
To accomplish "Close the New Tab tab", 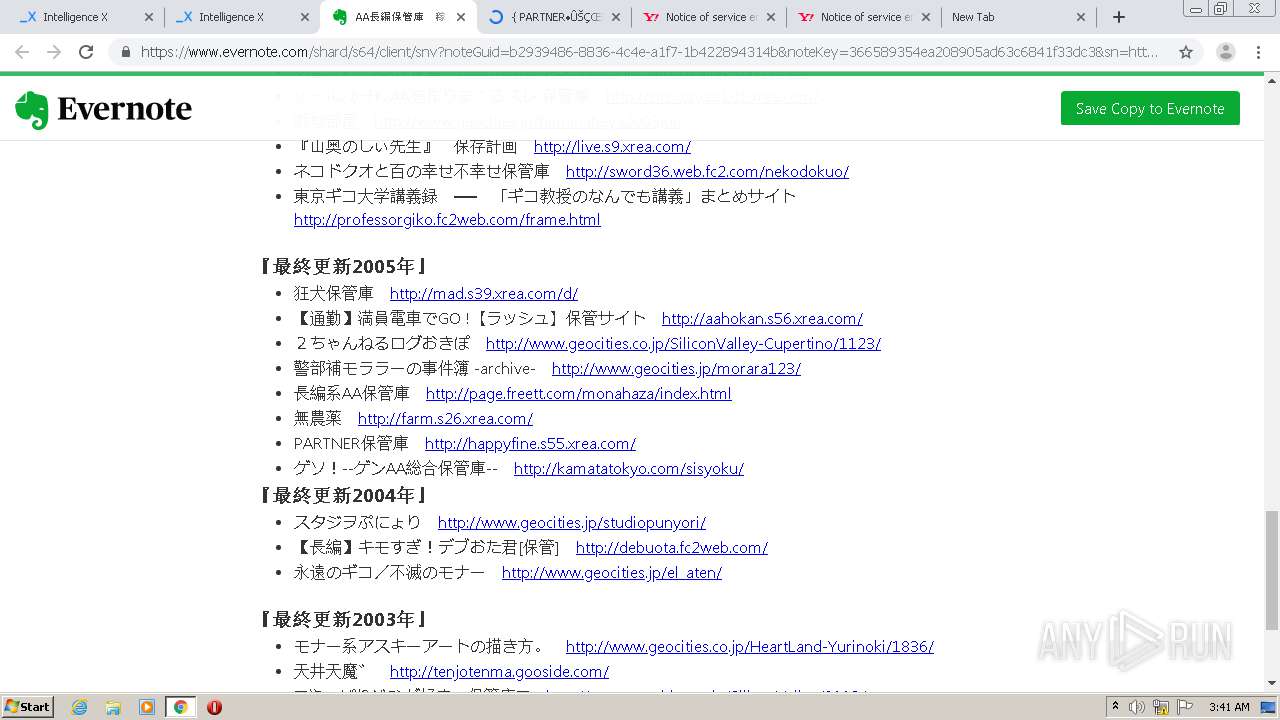I will (1081, 17).
